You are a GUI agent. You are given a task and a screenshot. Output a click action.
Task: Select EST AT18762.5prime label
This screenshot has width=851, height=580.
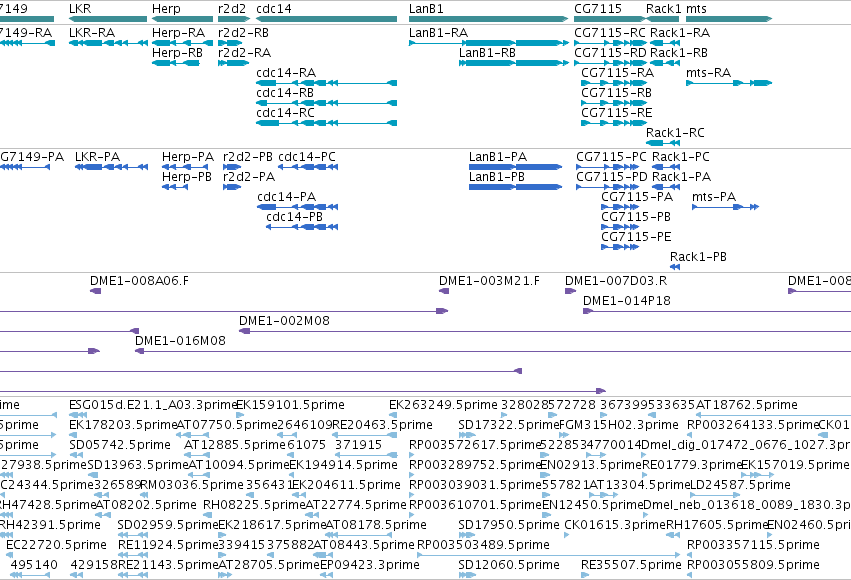click(x=747, y=405)
